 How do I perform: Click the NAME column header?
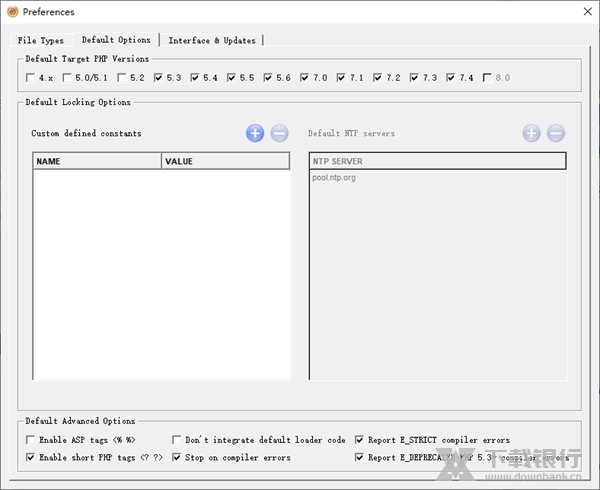pyautogui.click(x=97, y=161)
